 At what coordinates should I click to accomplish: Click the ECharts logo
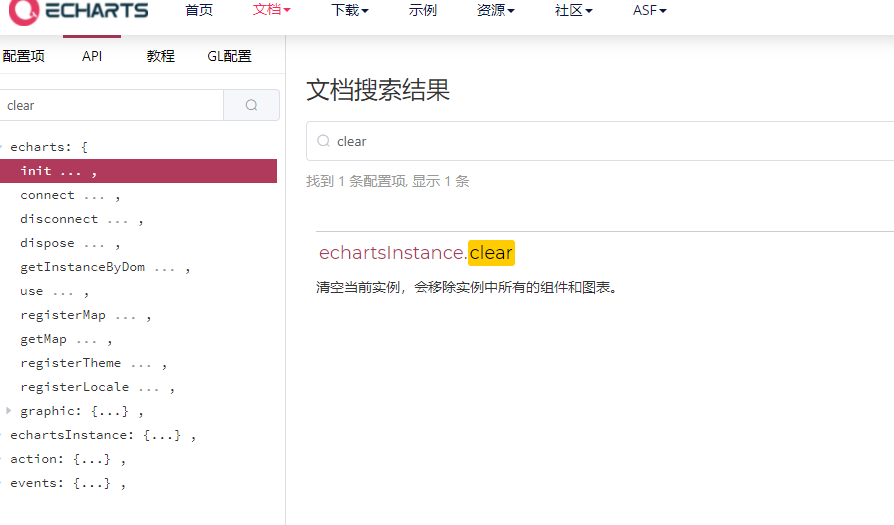point(78,11)
